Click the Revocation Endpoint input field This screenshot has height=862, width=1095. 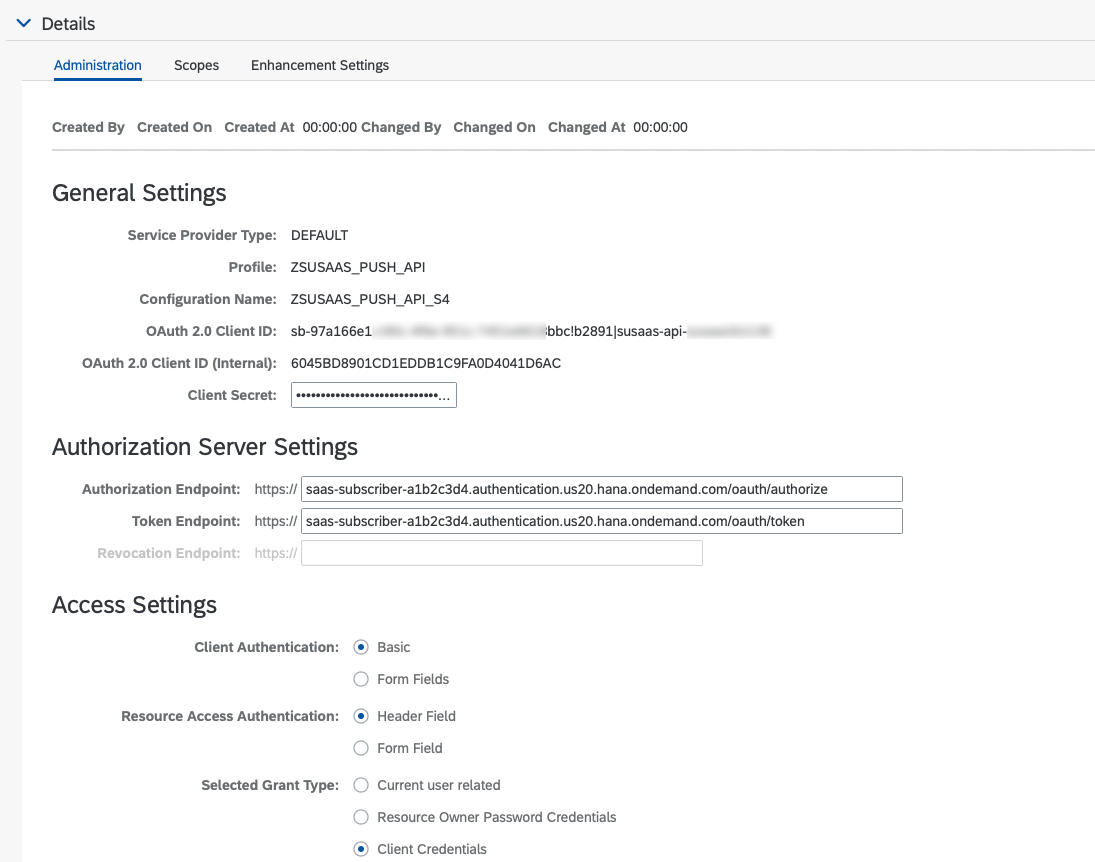pos(501,553)
